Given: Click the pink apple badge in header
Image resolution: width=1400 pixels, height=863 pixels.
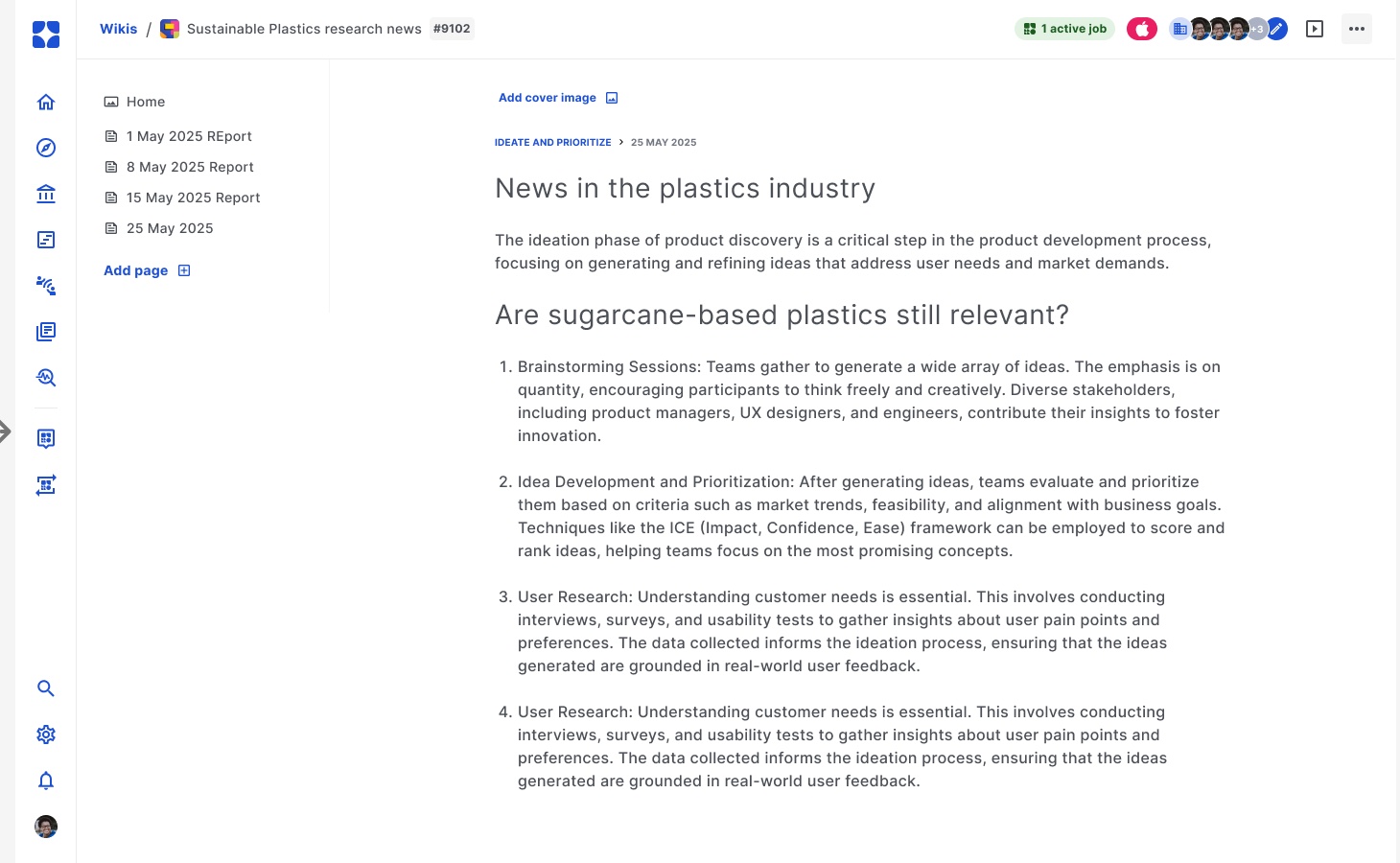Looking at the screenshot, I should pyautogui.click(x=1142, y=29).
